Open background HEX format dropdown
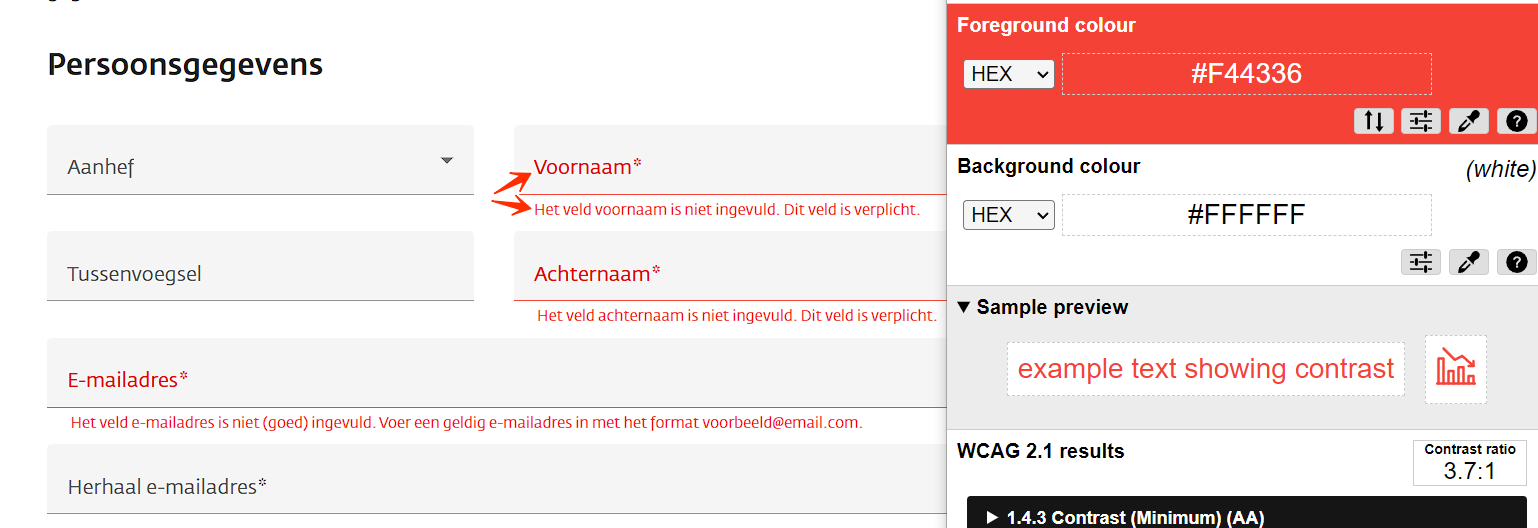This screenshot has height=528, width=1538. (1008, 215)
